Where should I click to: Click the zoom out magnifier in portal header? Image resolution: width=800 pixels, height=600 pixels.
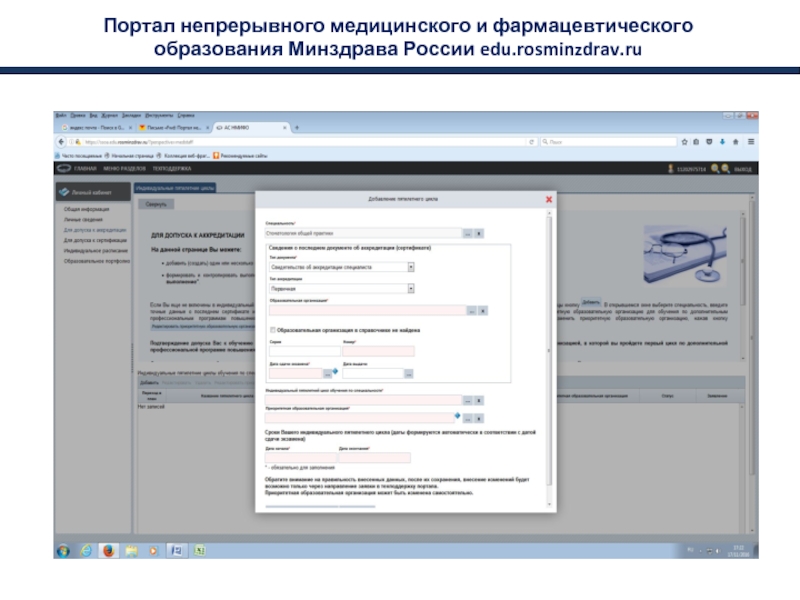725,169
